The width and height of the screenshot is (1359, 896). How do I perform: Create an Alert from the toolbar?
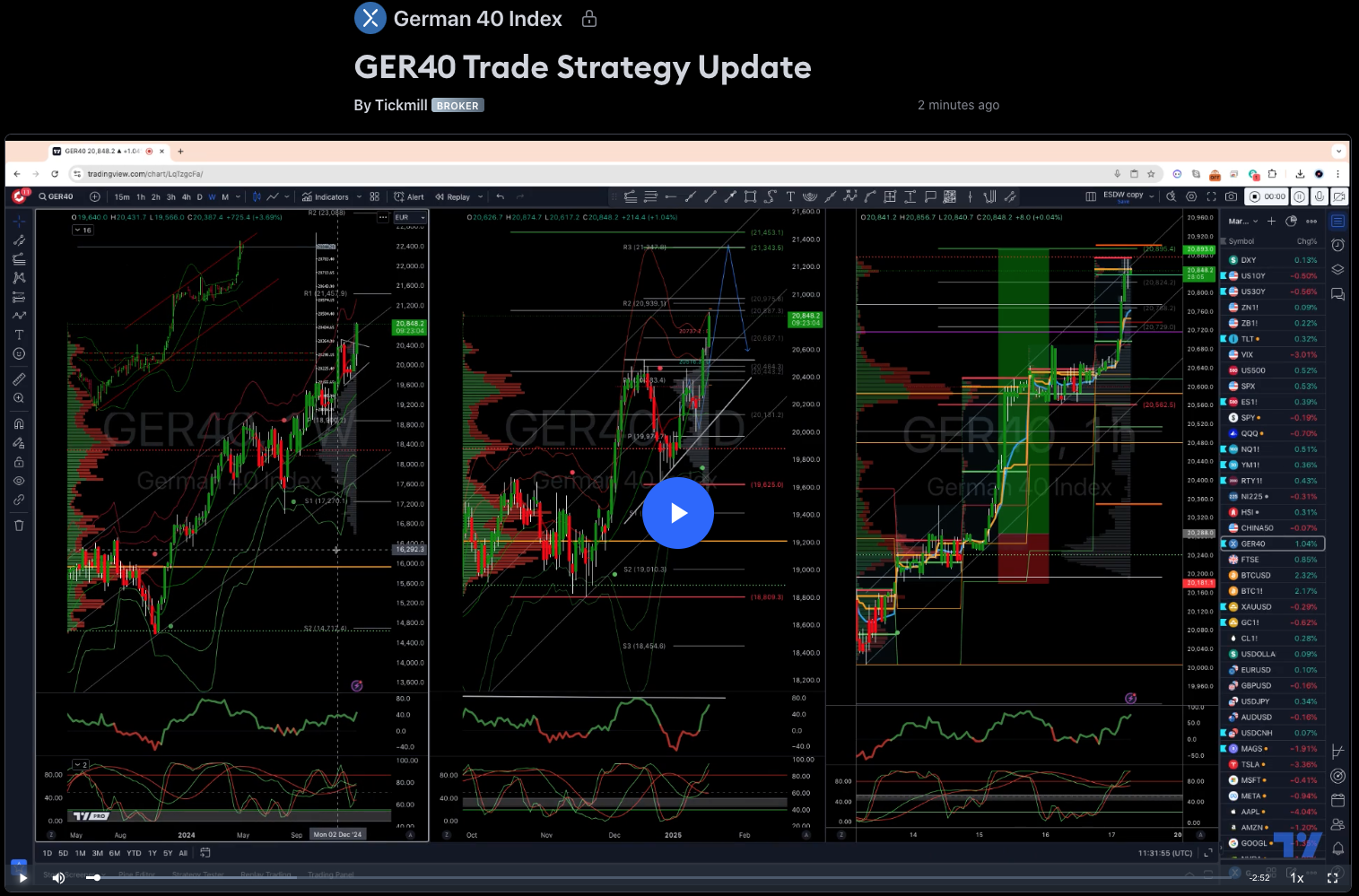click(x=409, y=196)
